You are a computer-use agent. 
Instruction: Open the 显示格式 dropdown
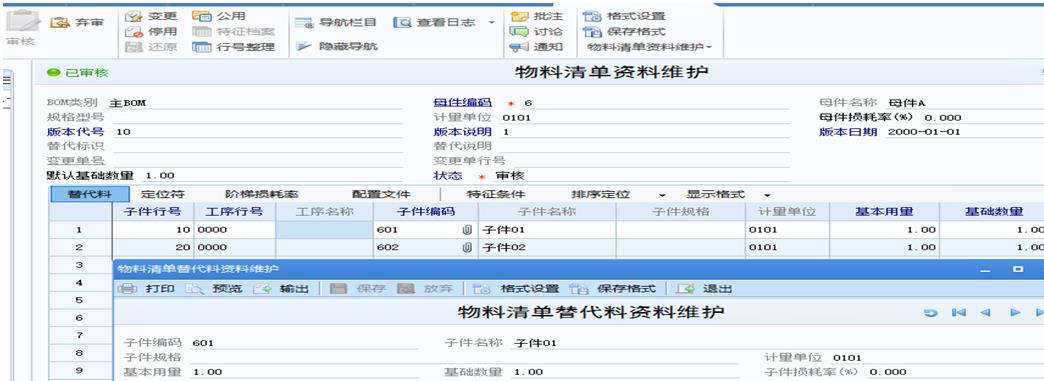pyautogui.click(x=767, y=195)
